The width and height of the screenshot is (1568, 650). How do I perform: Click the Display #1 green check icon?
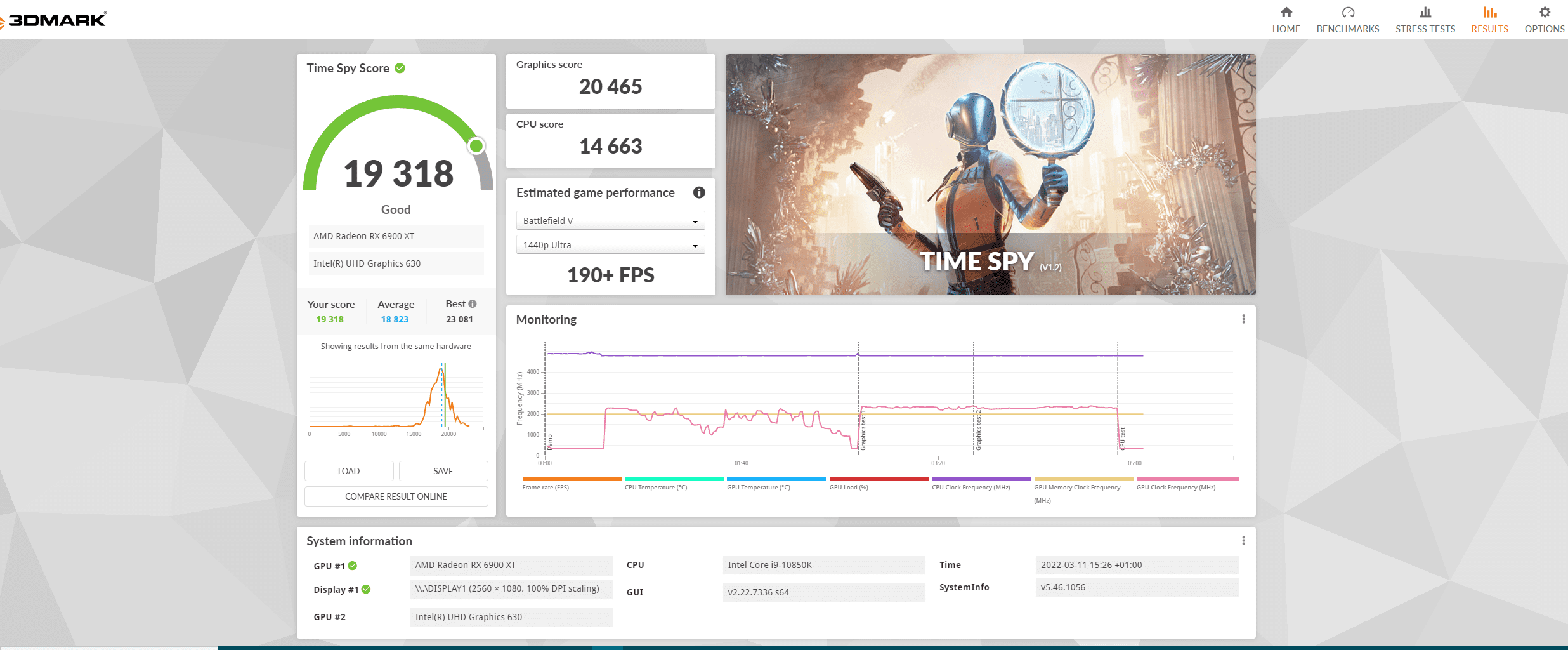coord(366,589)
